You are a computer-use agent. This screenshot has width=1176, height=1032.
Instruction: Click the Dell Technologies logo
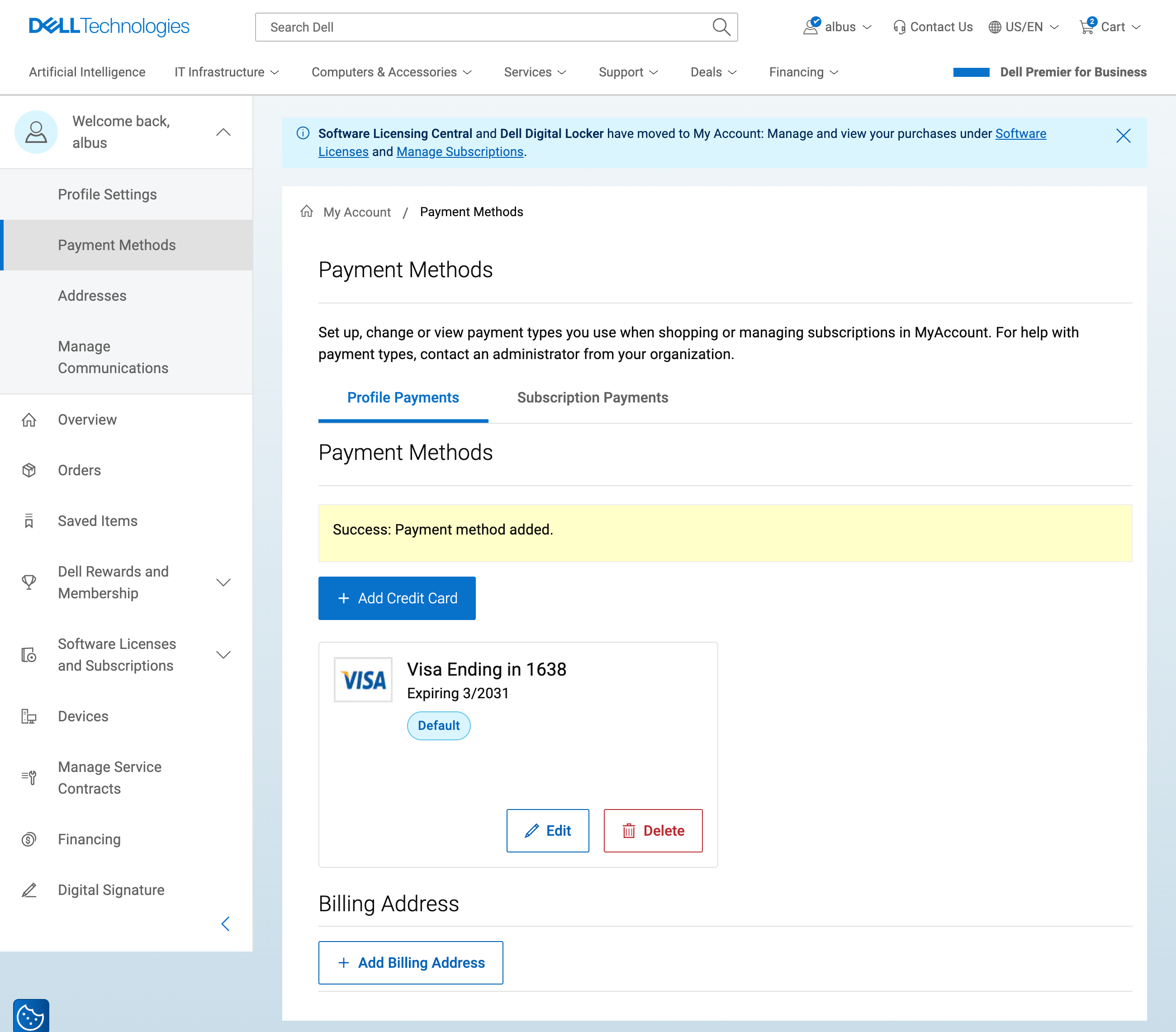[109, 26]
